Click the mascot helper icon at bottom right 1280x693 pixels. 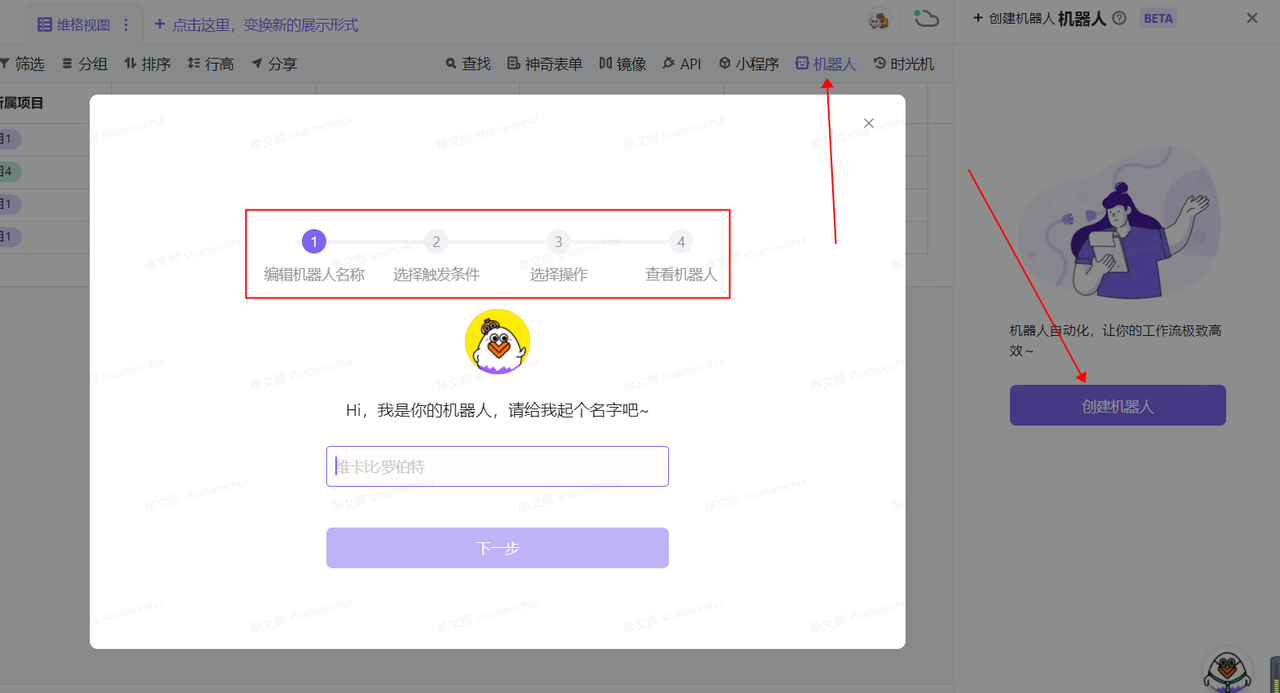[x=1227, y=669]
